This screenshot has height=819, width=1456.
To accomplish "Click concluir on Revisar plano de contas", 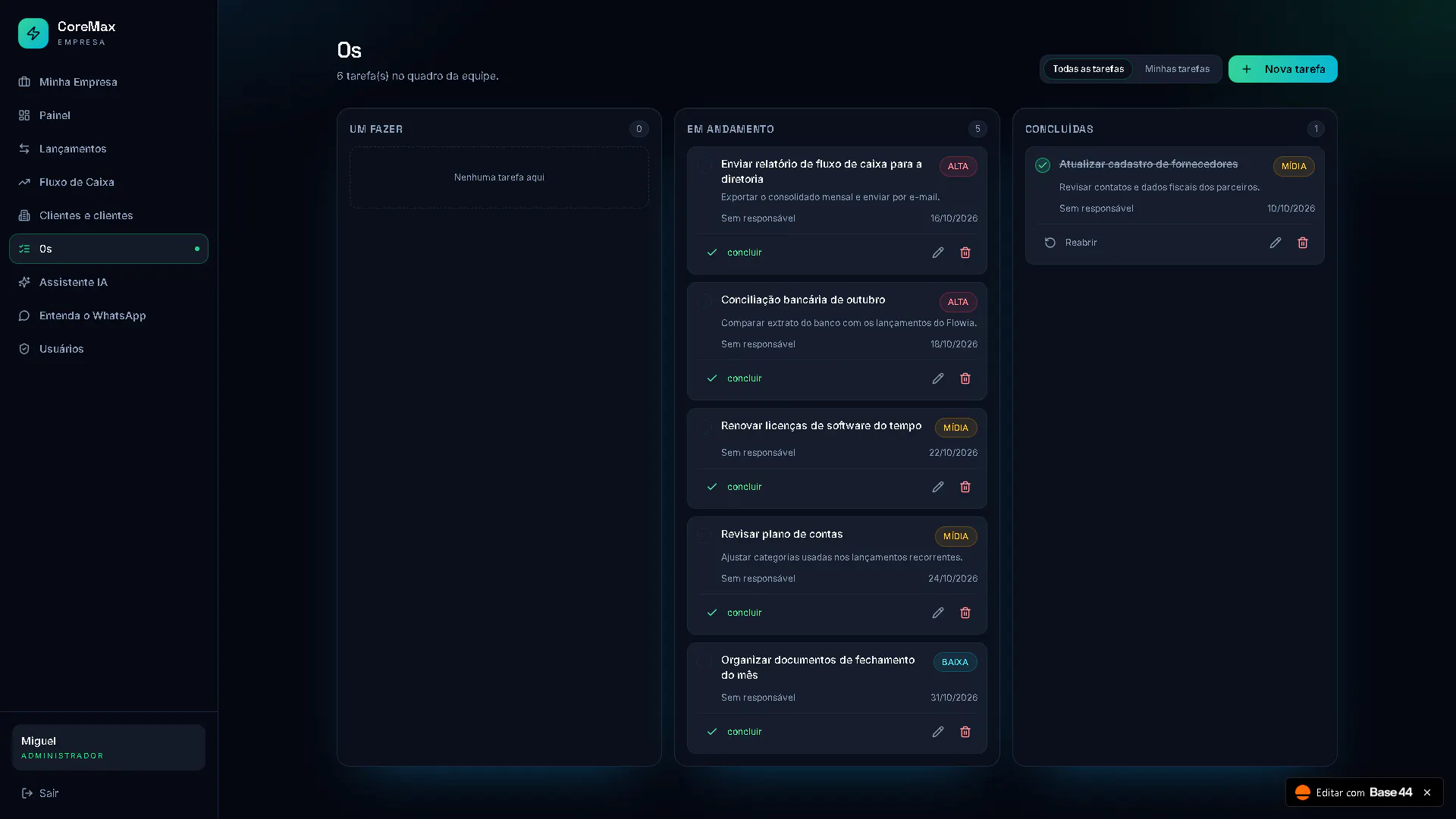I will click(x=734, y=613).
